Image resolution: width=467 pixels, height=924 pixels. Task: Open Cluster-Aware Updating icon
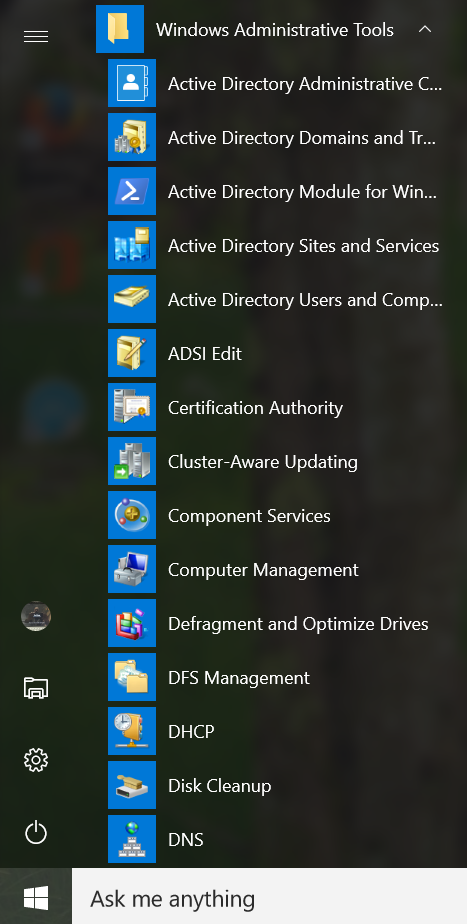[131, 461]
